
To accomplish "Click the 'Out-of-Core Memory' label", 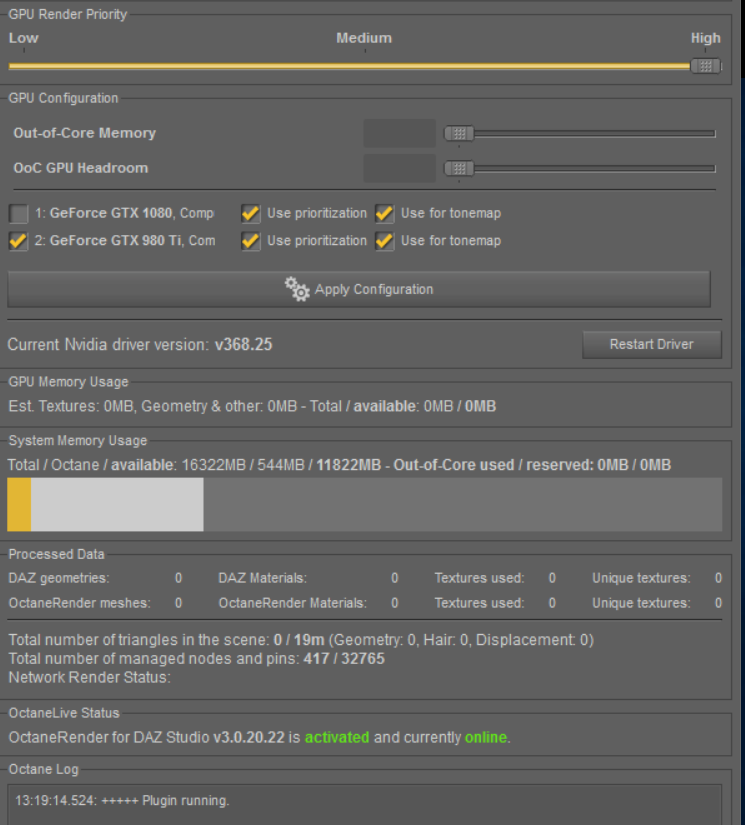I will (x=85, y=133).
